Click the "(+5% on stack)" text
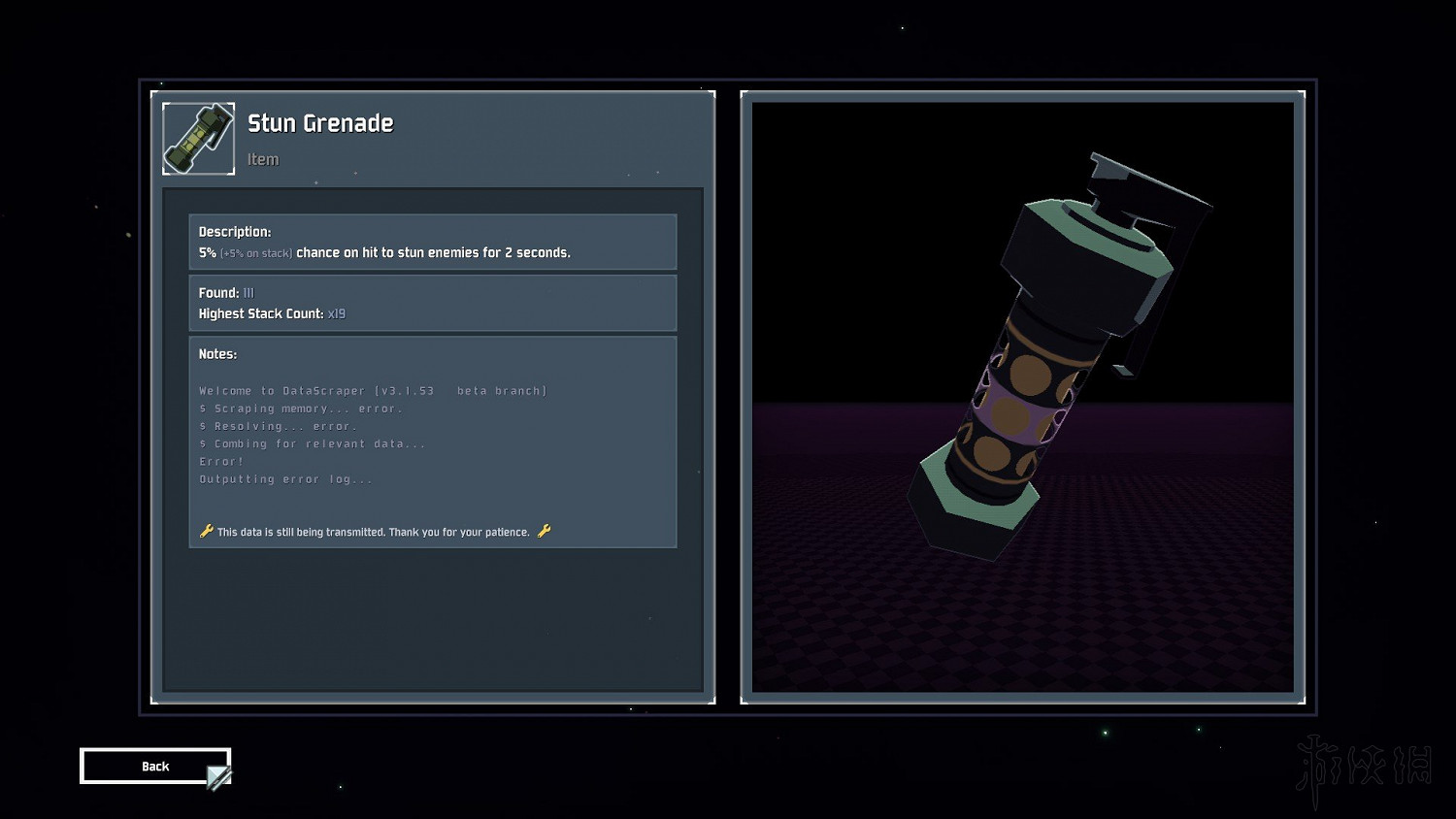The height and width of the screenshot is (819, 1456). point(256,253)
